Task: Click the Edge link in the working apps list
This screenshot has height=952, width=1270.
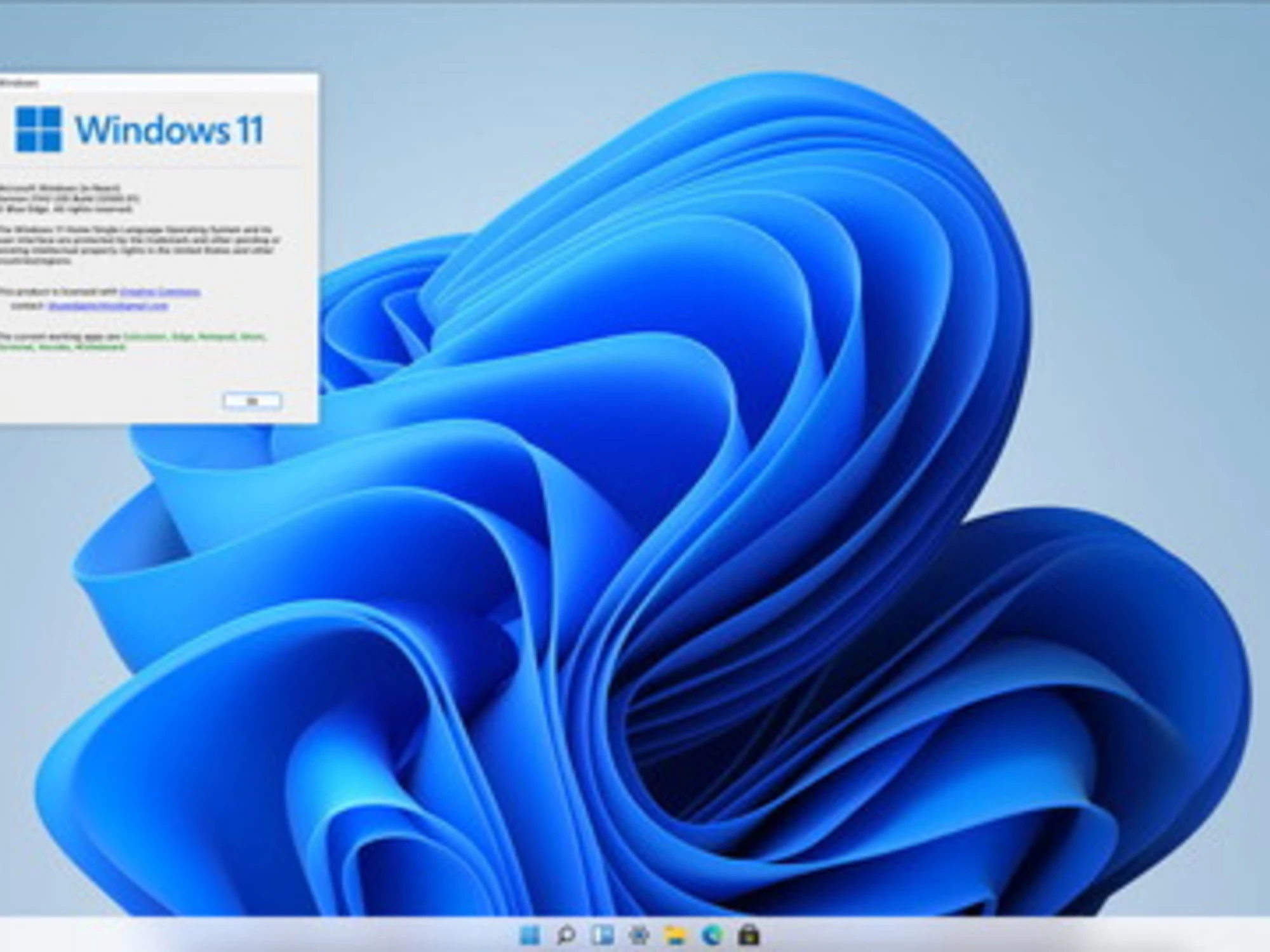Action: pos(182,336)
